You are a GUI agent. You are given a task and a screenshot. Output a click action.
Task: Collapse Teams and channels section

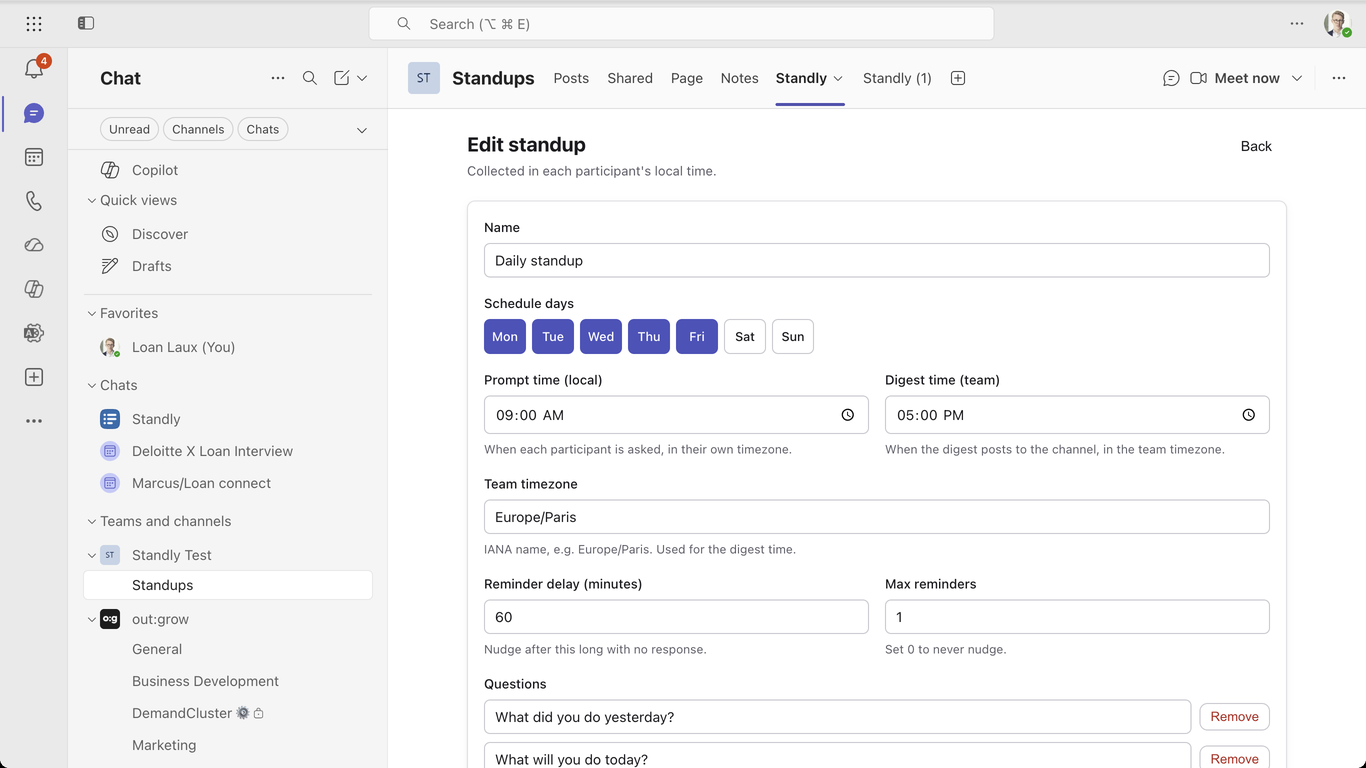pyautogui.click(x=92, y=521)
